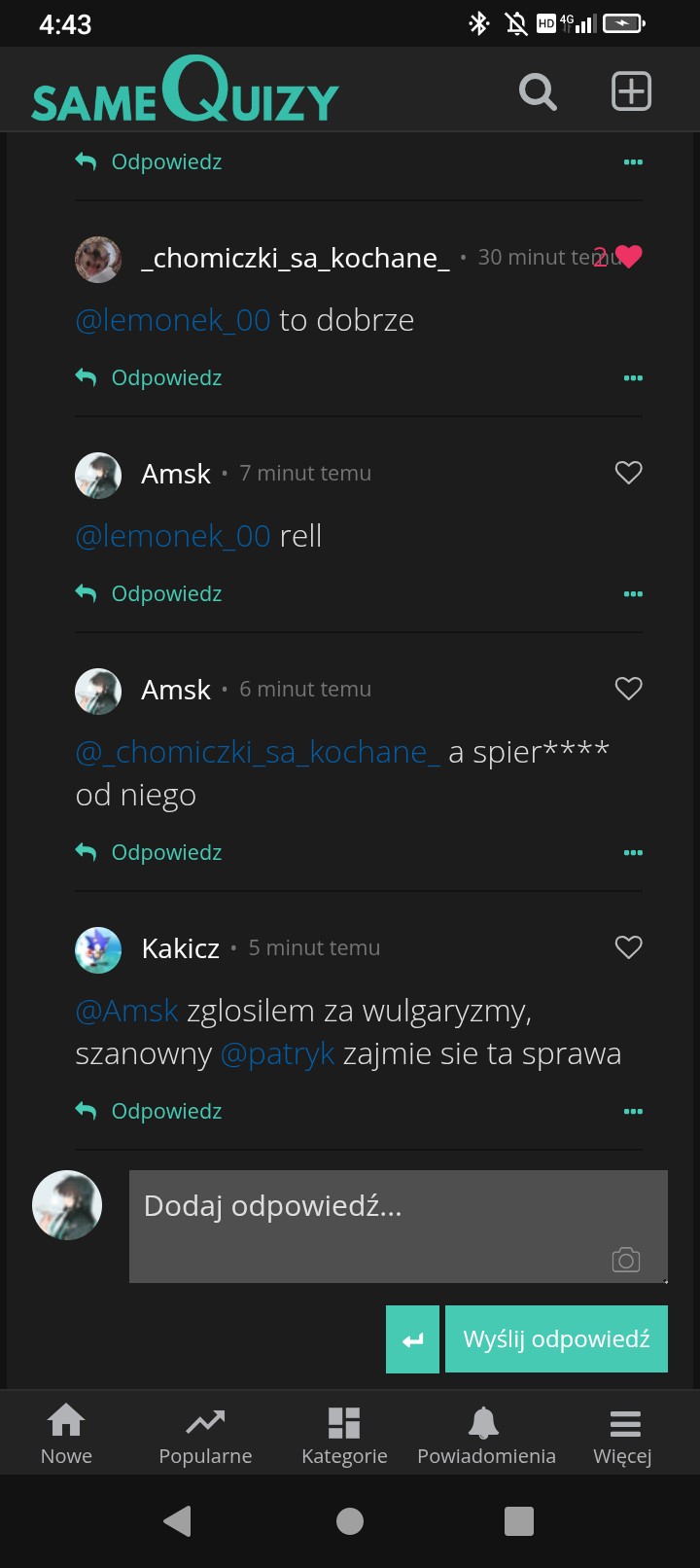Screen dimensions: 700x1568
Task: Open Kakicz's Sonic avatar
Action: point(98,948)
